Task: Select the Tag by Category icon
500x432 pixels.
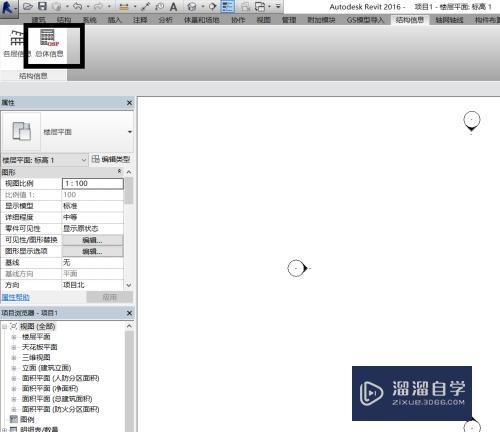Action: pyautogui.click(x=160, y=6)
